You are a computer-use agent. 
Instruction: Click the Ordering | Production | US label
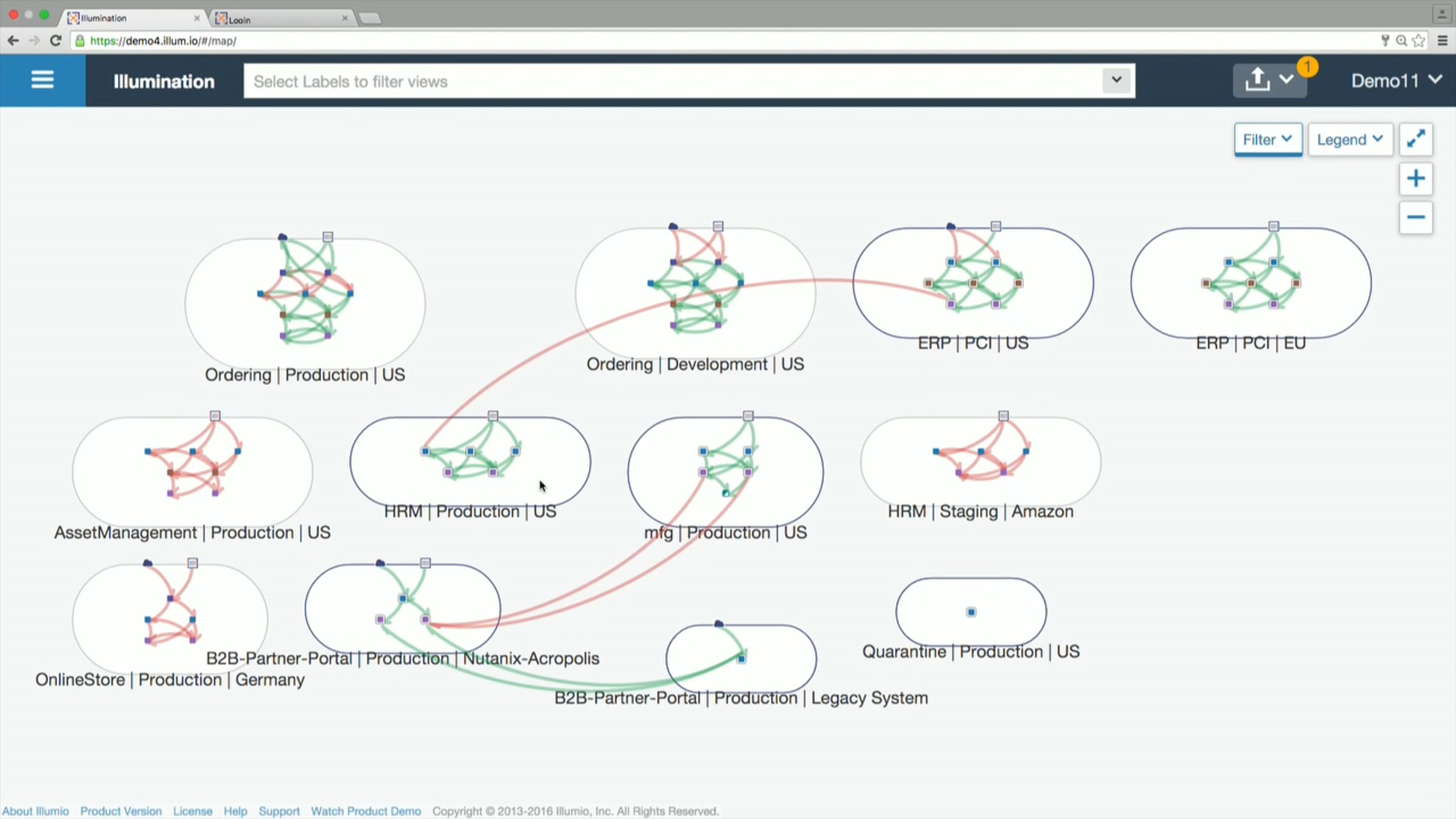[x=305, y=375]
